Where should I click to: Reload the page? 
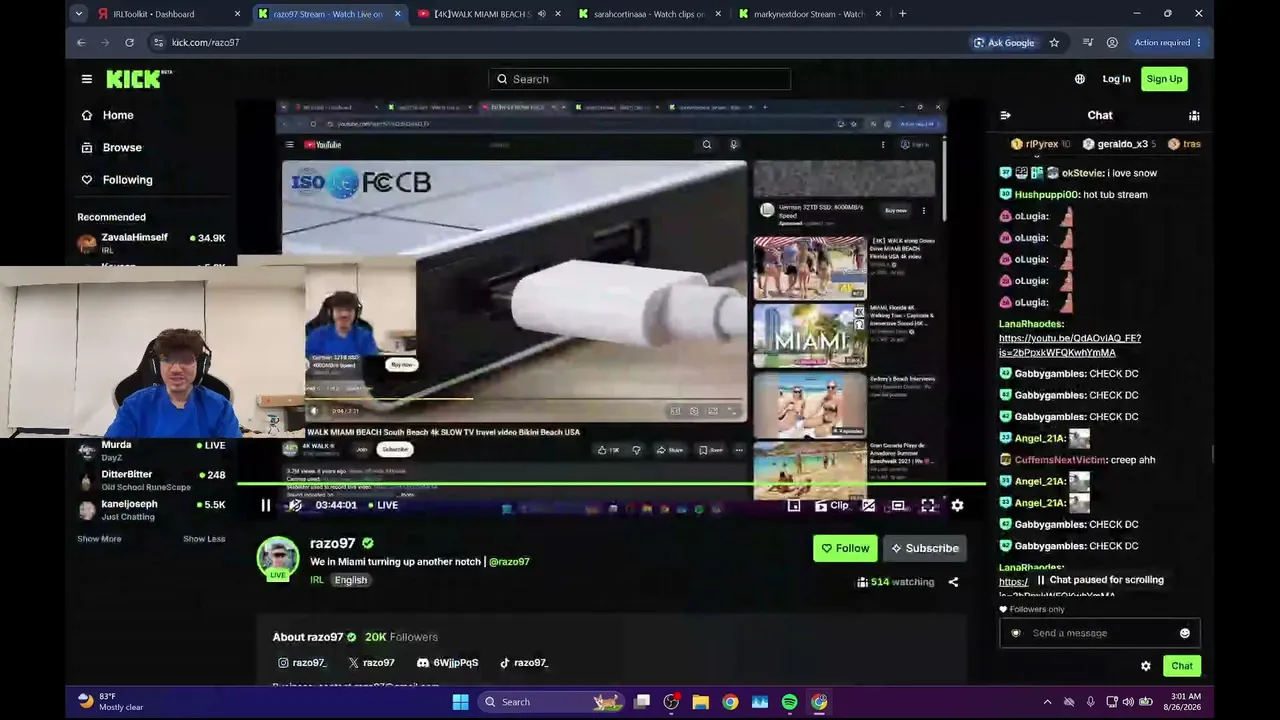[x=129, y=43]
